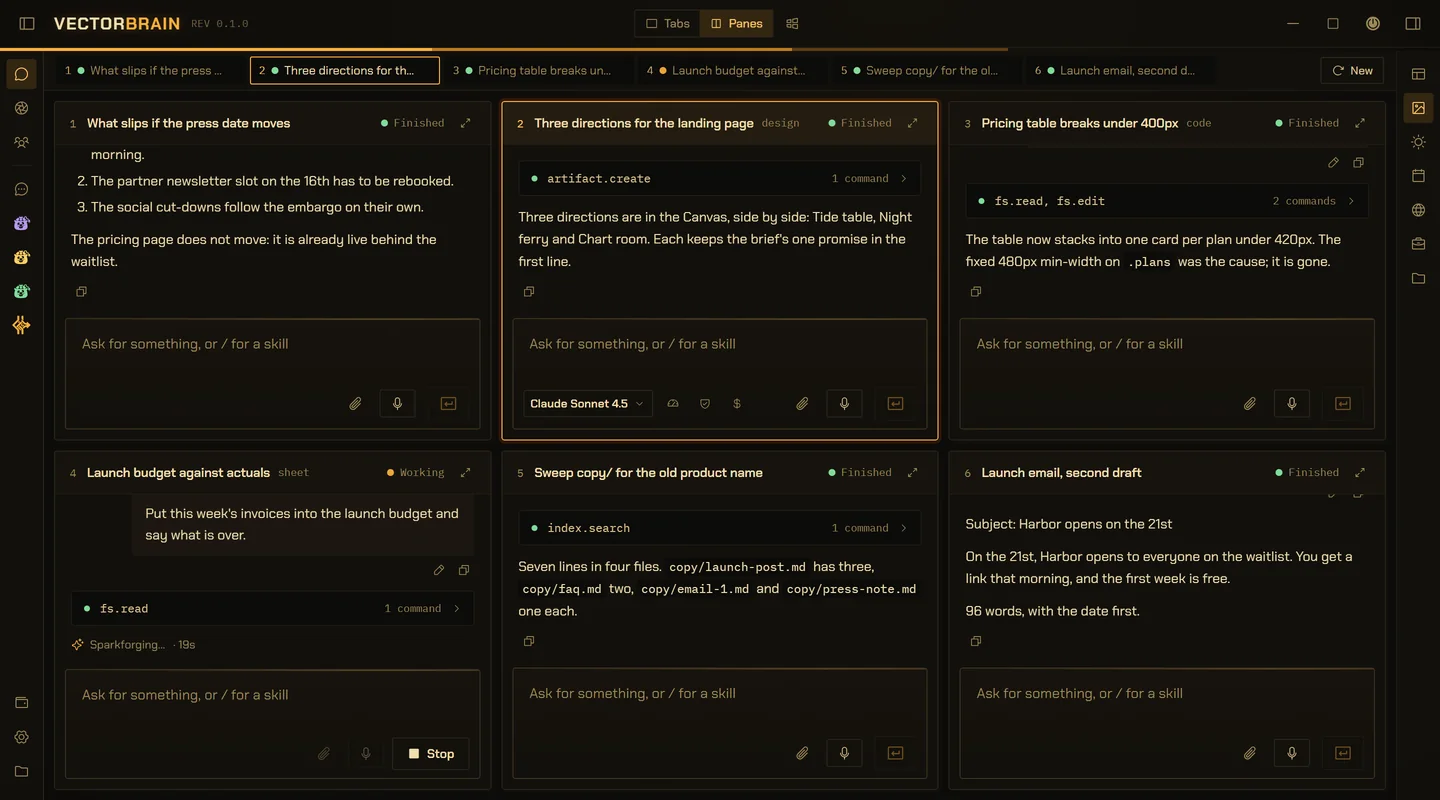
Task: Click the message input in Sweep copy pane
Action: click(720, 705)
